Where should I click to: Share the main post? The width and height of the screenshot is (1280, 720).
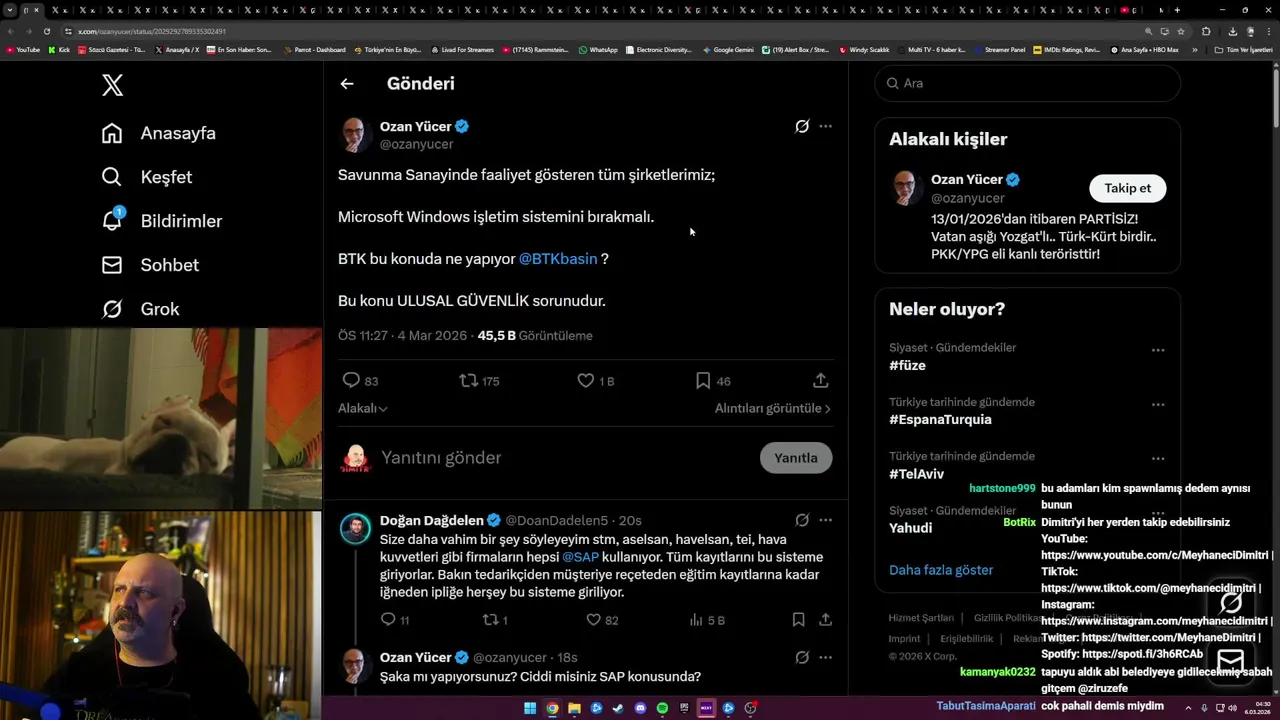(x=821, y=381)
